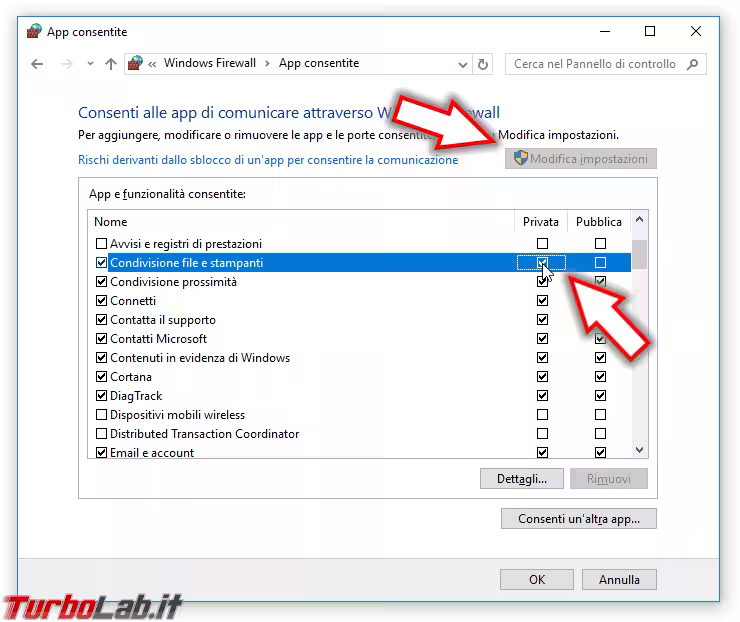Open the Rischi derivanti dallo sblocco link
The image size is (740, 622).
click(x=268, y=160)
